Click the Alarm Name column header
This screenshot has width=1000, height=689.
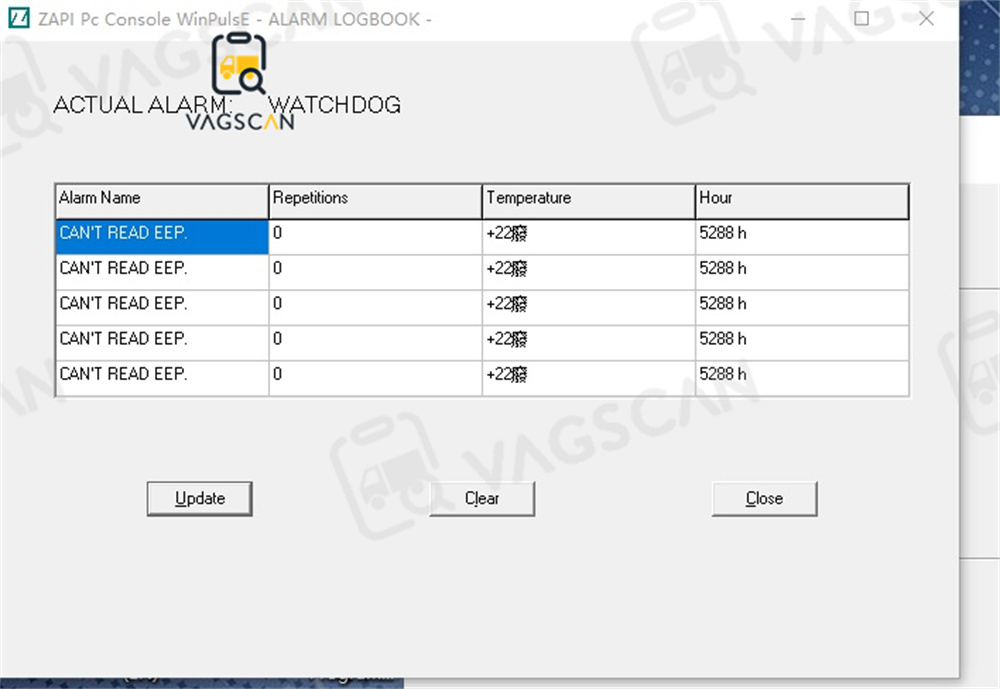[161, 199]
